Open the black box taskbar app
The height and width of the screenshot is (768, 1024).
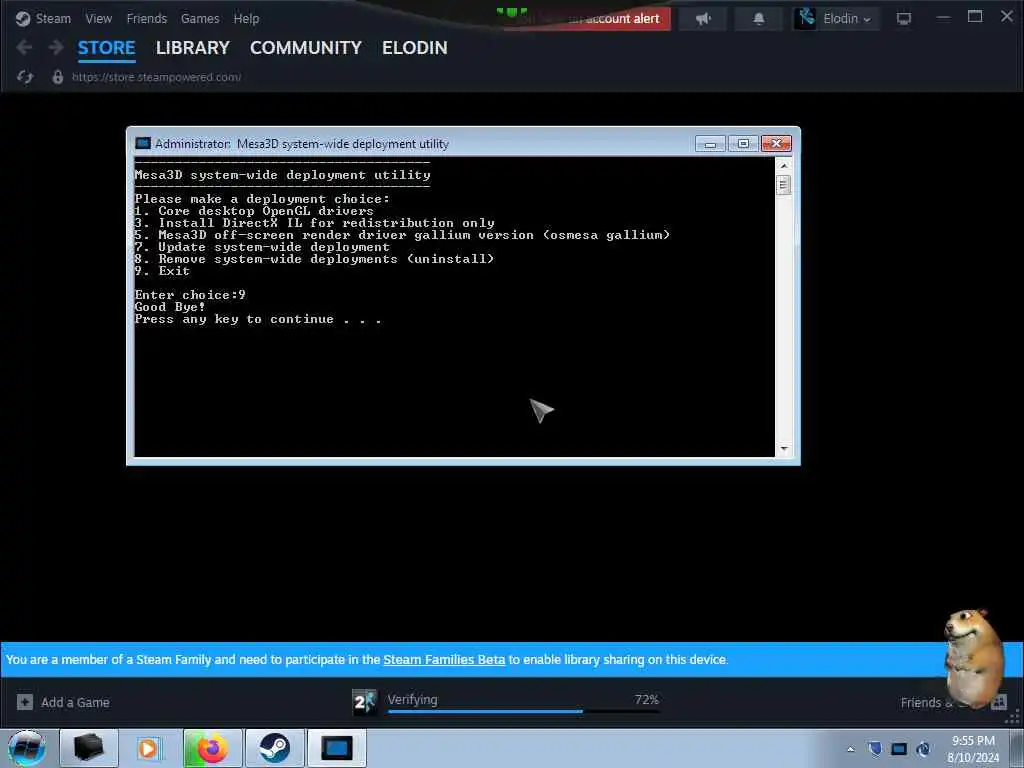(x=89, y=748)
